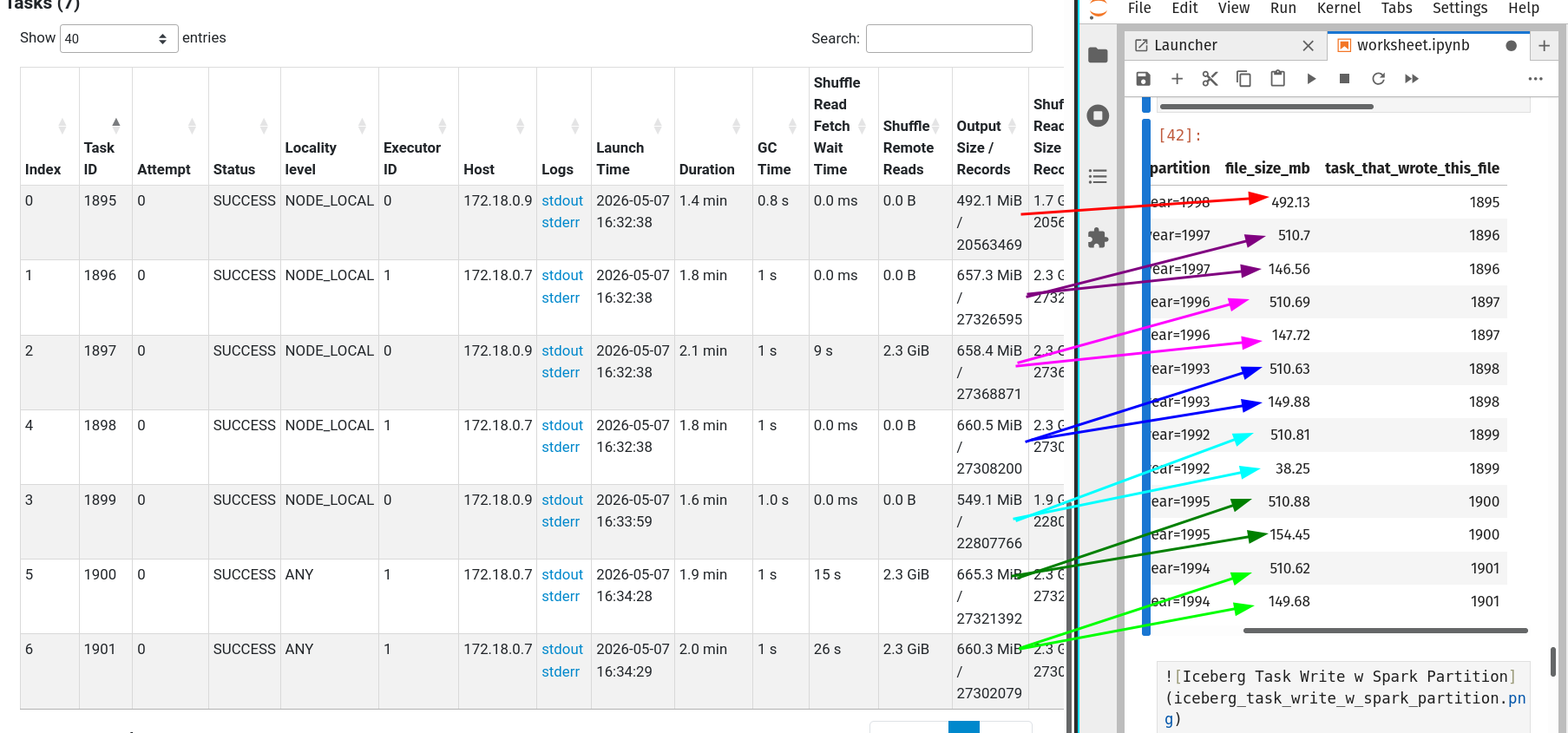
Task: Run the selected cell
Action: point(1311,79)
